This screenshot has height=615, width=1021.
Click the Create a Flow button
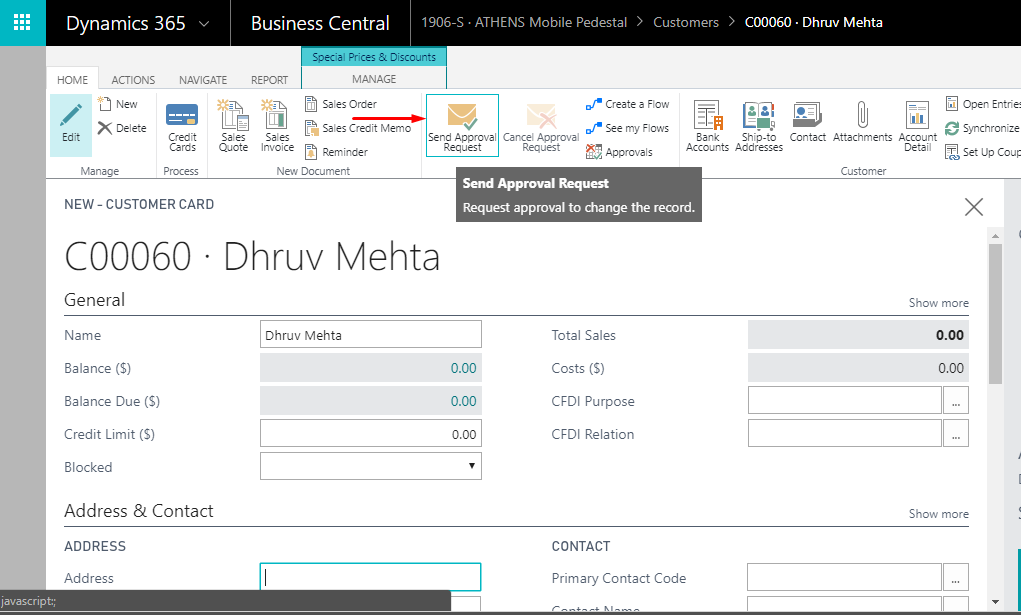[627, 104]
